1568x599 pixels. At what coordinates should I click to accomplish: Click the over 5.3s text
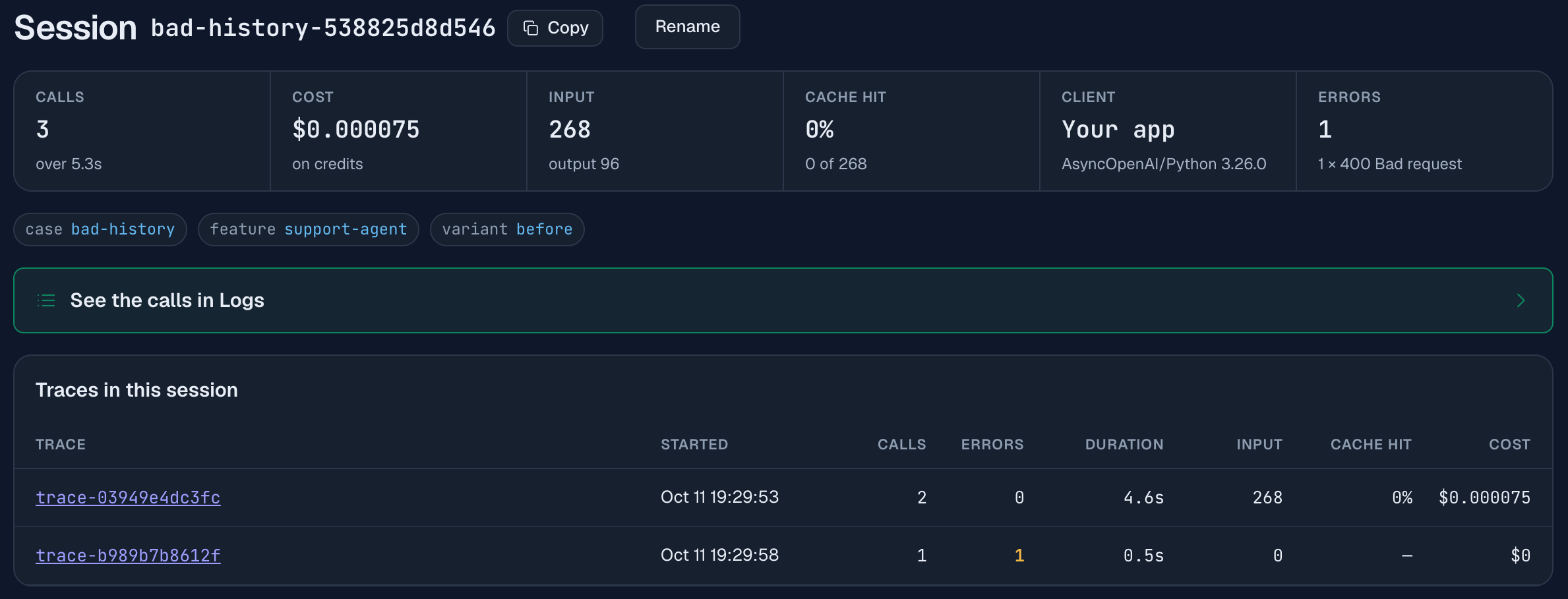click(69, 163)
